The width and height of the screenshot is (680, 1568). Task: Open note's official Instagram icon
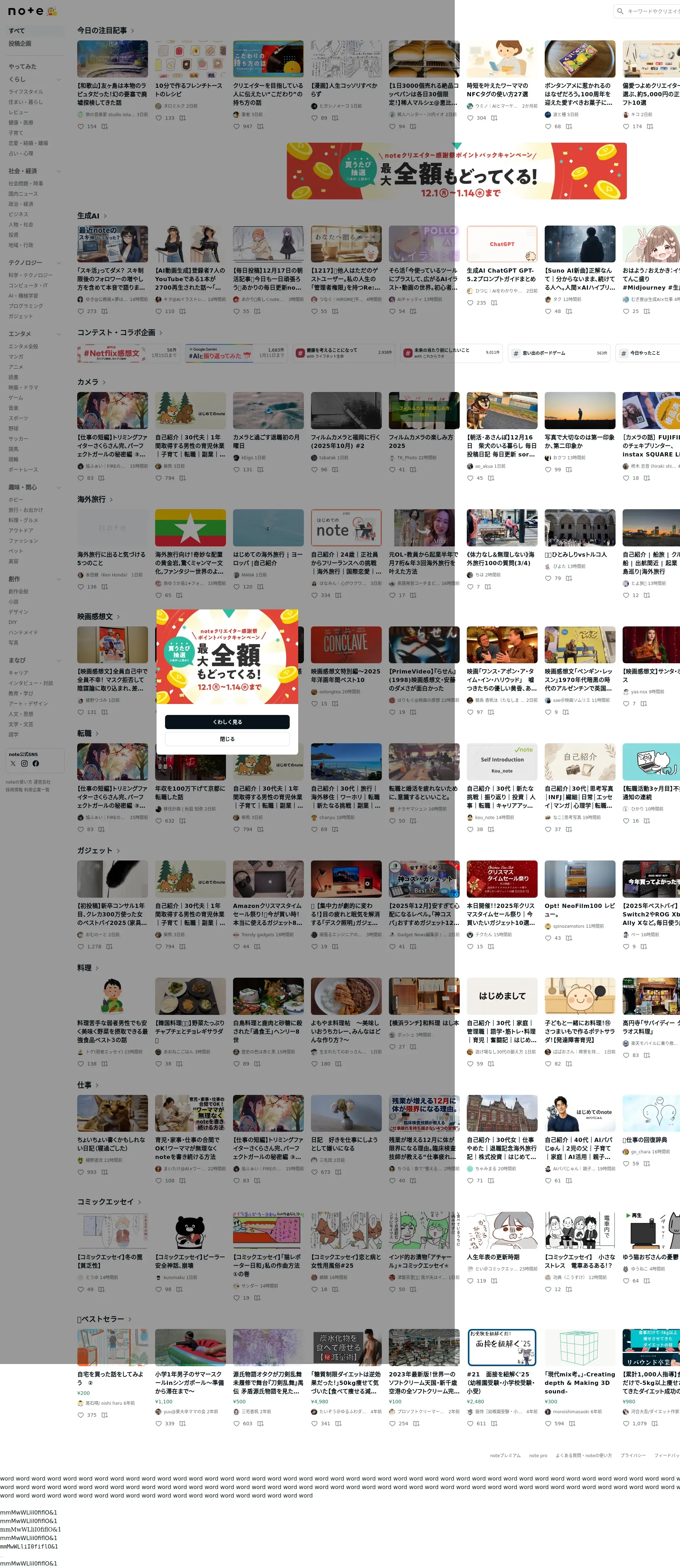pos(24,763)
